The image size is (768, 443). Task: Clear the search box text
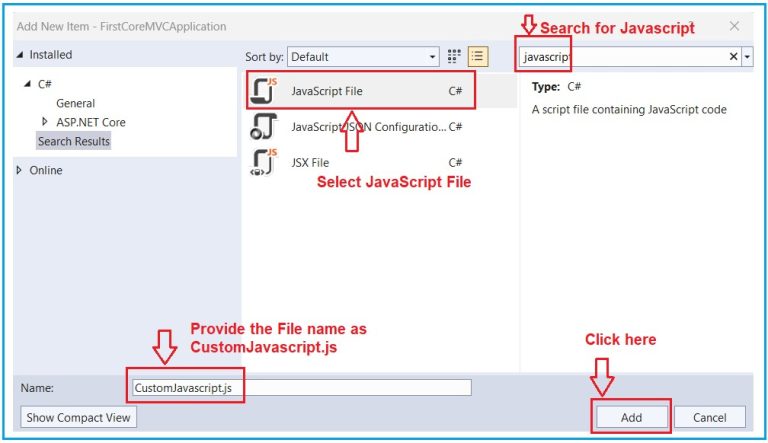pyautogui.click(x=733, y=57)
